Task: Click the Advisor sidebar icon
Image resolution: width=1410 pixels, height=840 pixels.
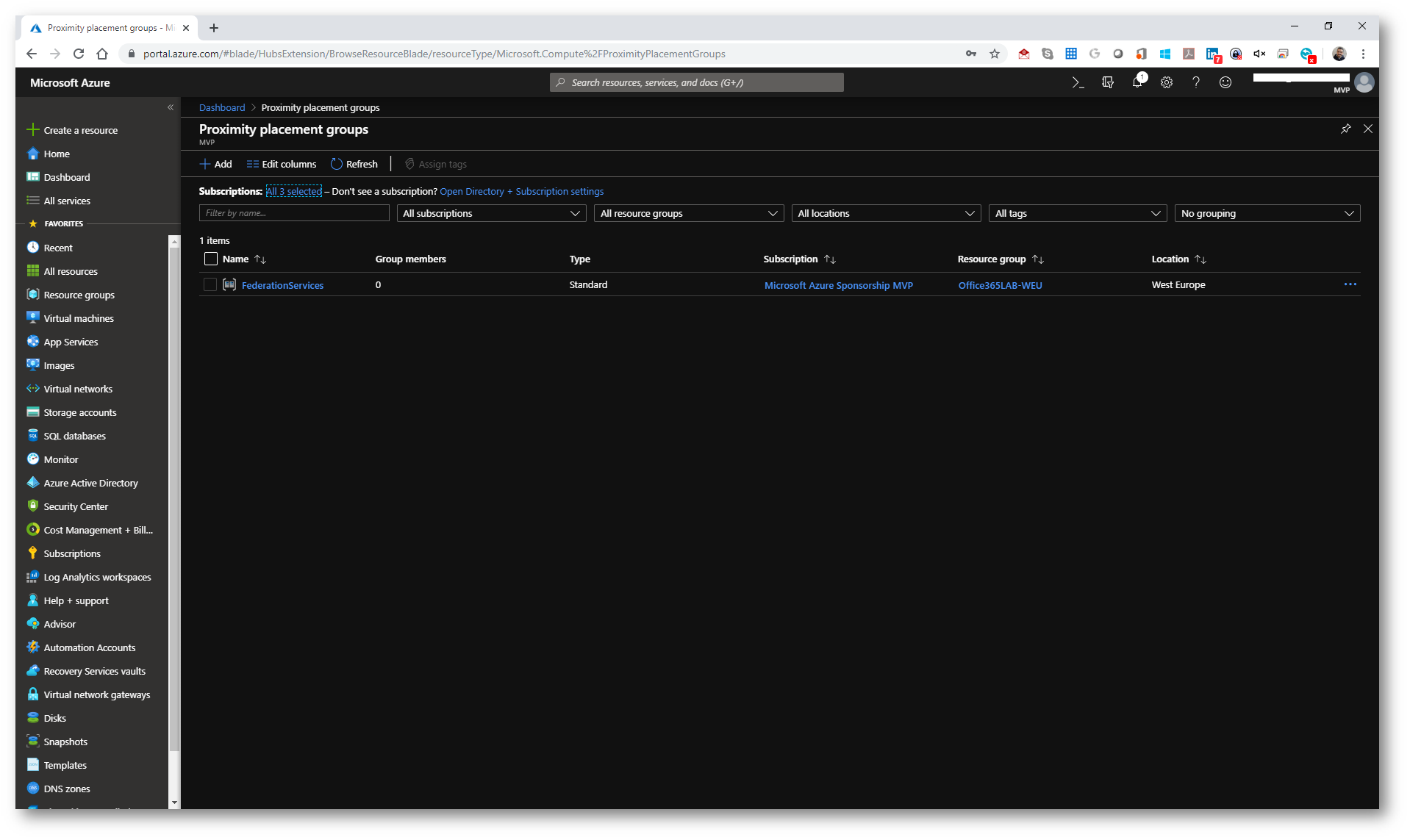Action: 32,624
